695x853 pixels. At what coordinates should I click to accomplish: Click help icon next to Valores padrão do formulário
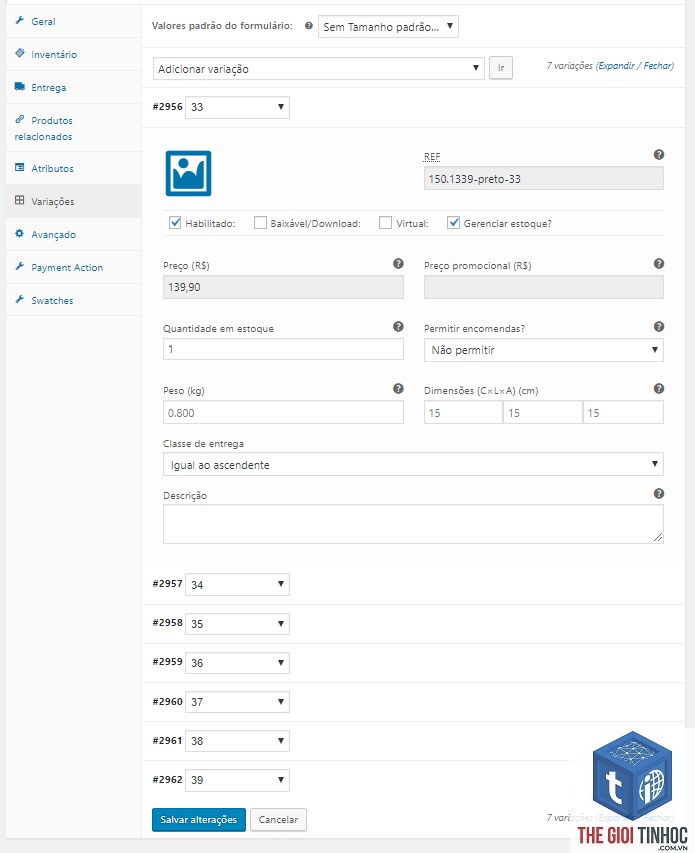308,26
